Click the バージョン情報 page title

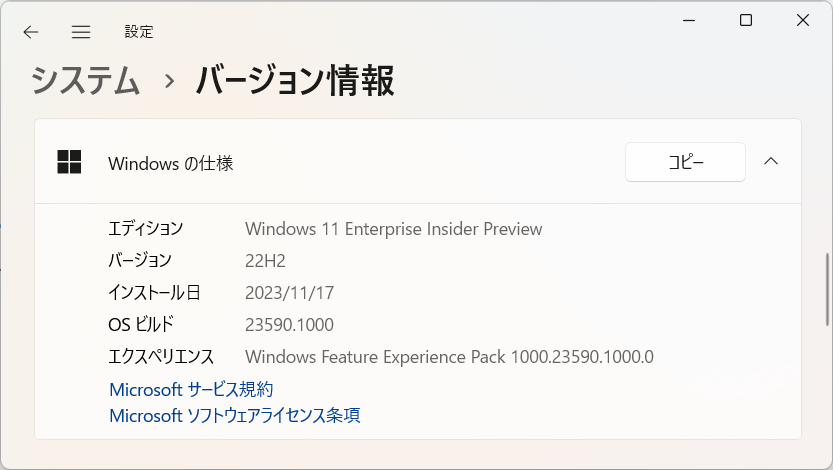click(295, 81)
